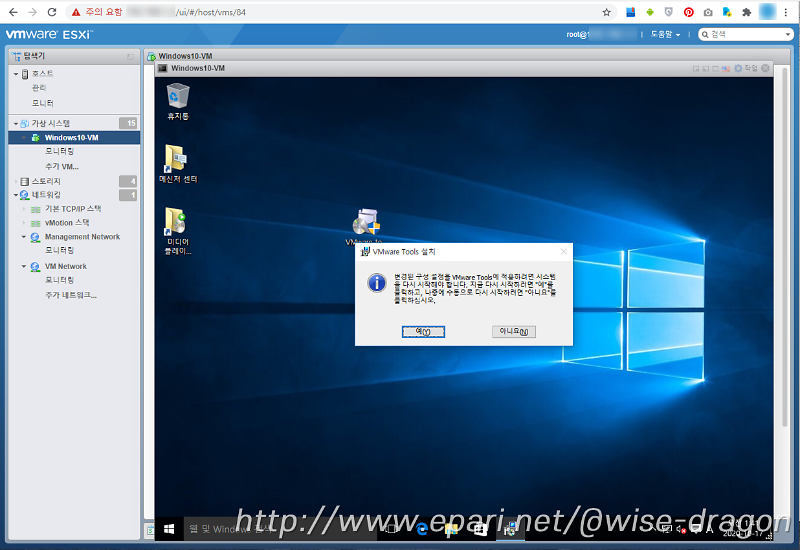
Task: Select 모니터링 under Windows10-VM
Action: coord(60,152)
